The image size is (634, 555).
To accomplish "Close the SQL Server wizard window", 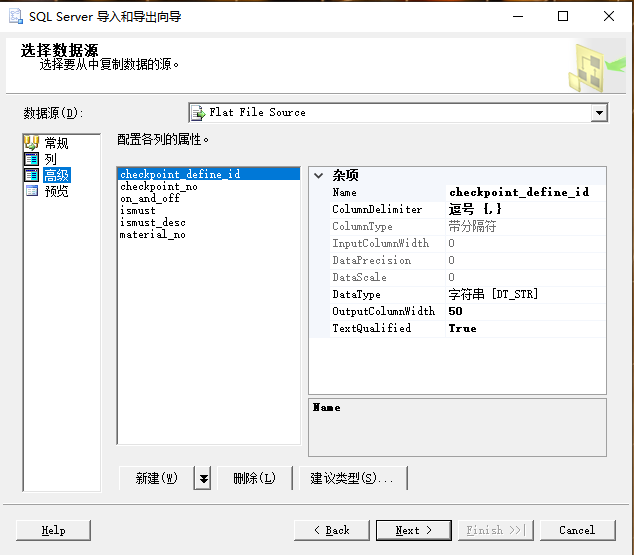I will [x=609, y=17].
